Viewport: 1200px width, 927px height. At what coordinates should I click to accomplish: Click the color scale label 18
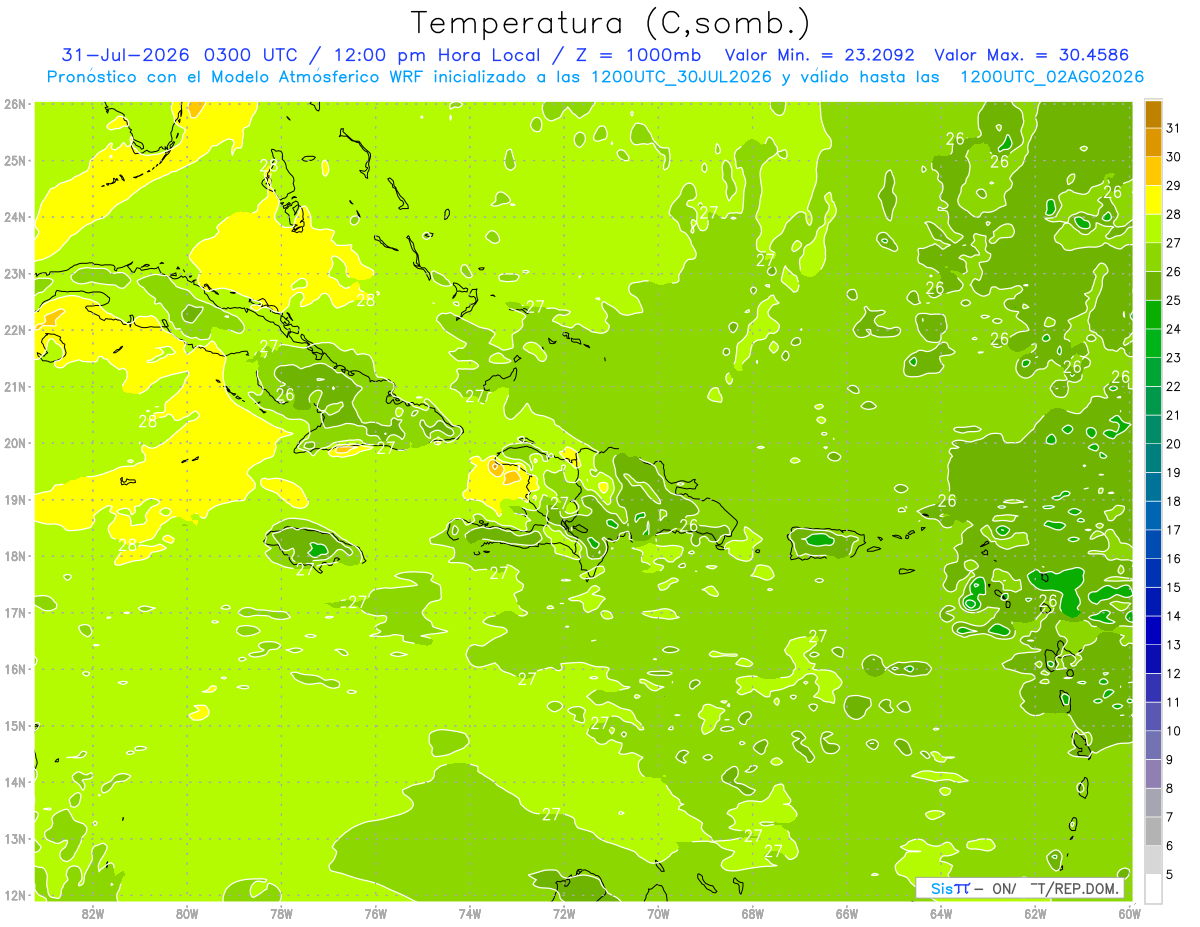pyautogui.click(x=1173, y=501)
